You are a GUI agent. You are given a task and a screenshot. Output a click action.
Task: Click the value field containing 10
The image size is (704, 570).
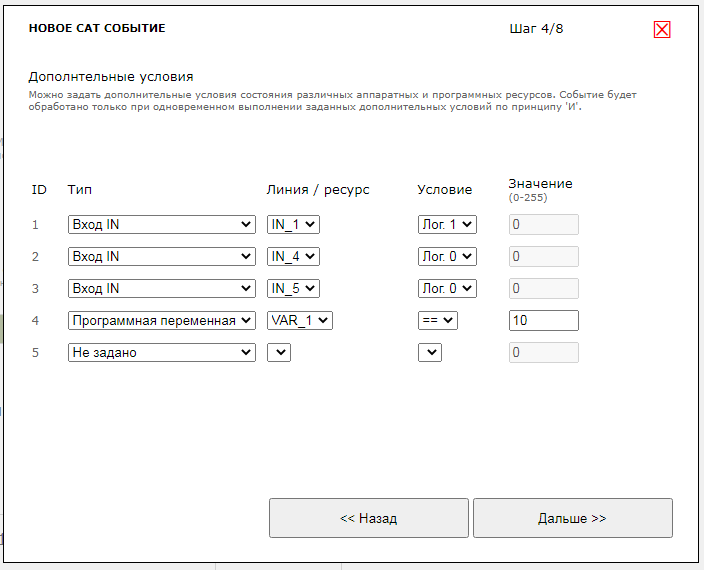pyautogui.click(x=543, y=321)
